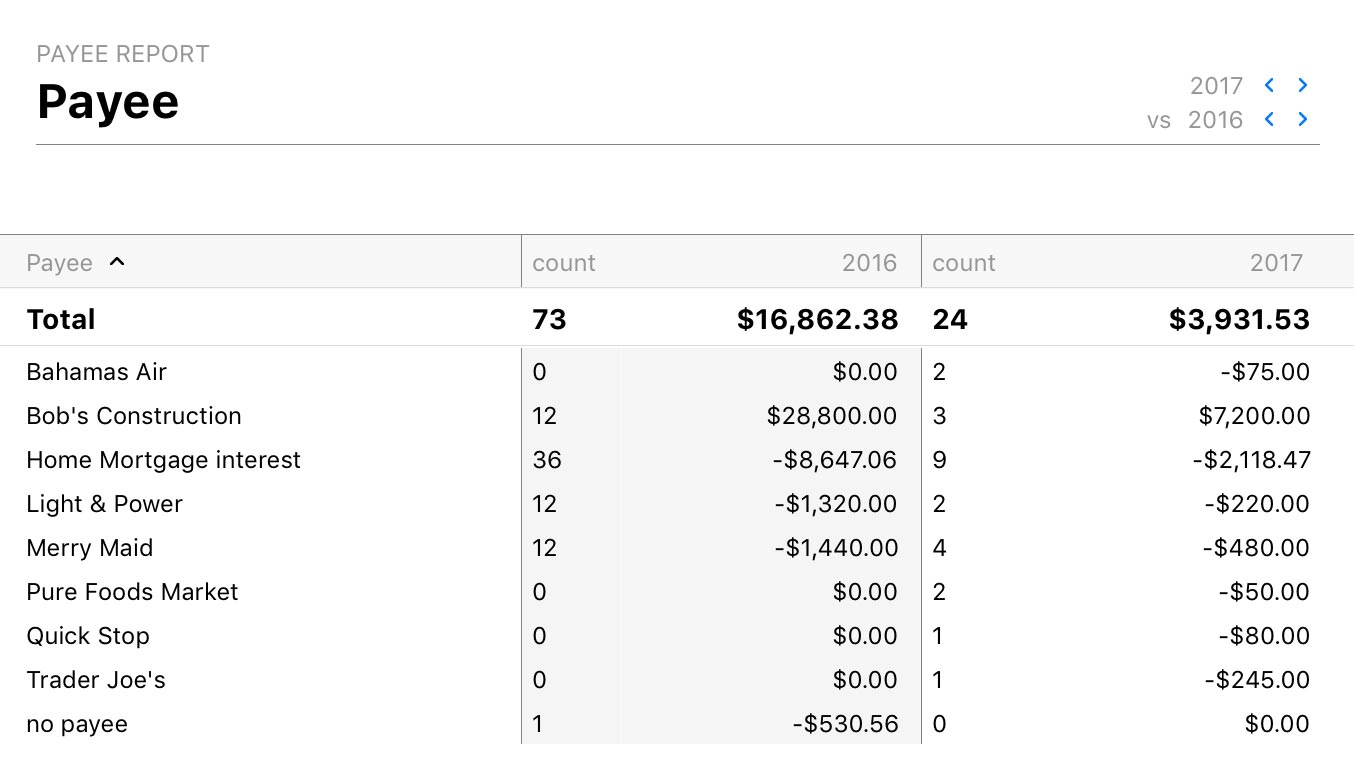1354x768 pixels.
Task: Select the Light & Power row
Action: [x=105, y=504]
